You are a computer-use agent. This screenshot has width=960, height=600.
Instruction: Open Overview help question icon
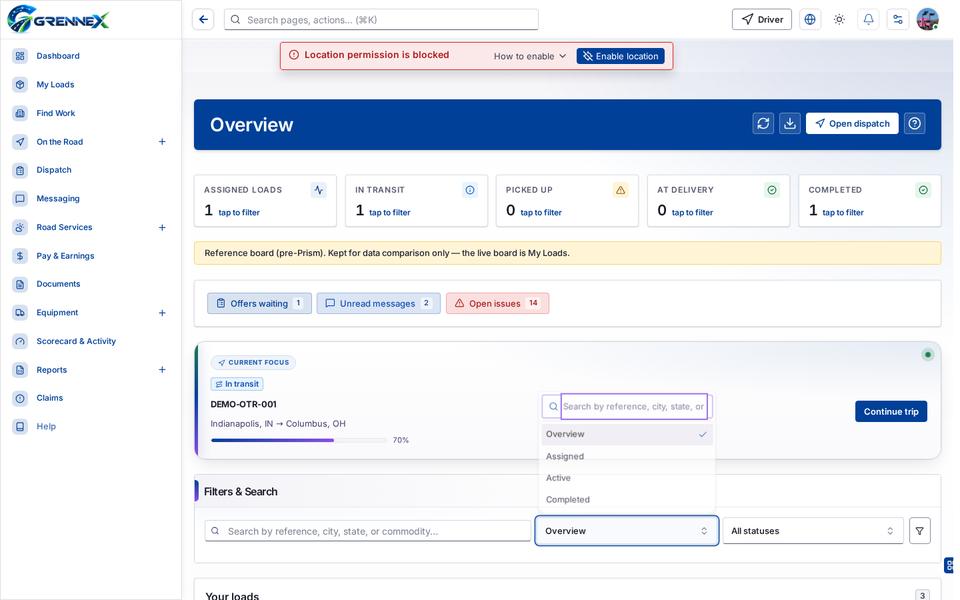tap(915, 124)
